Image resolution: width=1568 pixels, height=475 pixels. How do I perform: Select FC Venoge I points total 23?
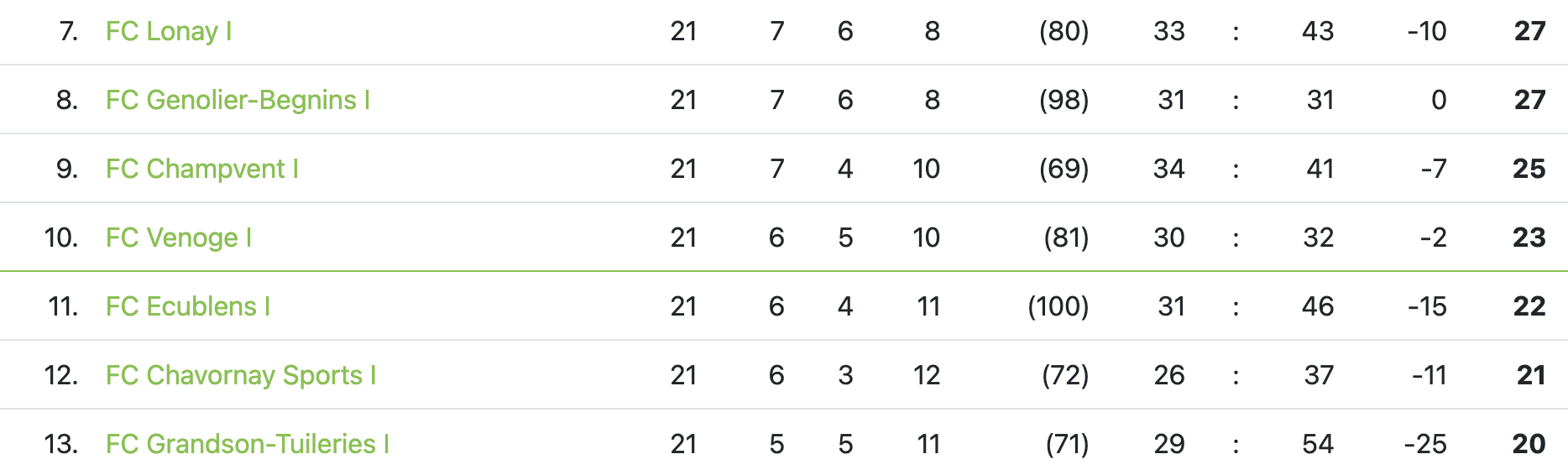(x=1529, y=237)
